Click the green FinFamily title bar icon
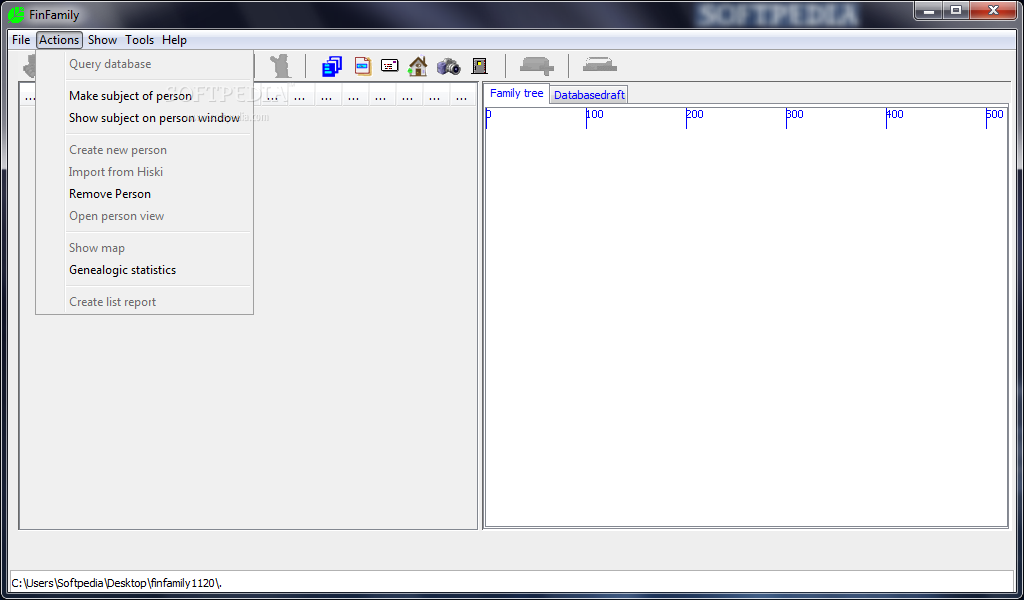 [16, 14]
